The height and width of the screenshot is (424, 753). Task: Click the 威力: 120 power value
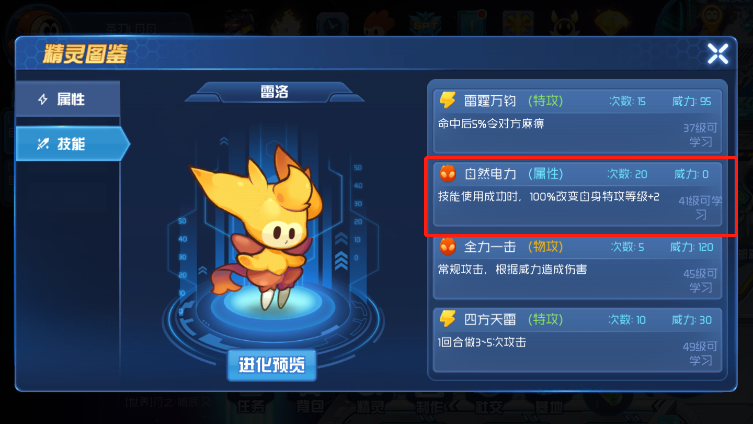pyautogui.click(x=692, y=247)
